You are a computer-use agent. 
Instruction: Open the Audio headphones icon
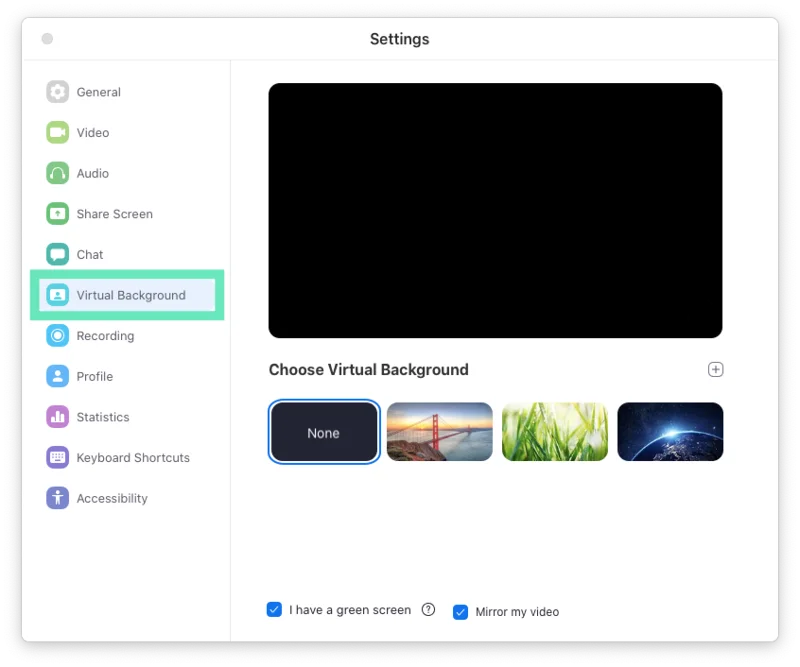tap(58, 173)
